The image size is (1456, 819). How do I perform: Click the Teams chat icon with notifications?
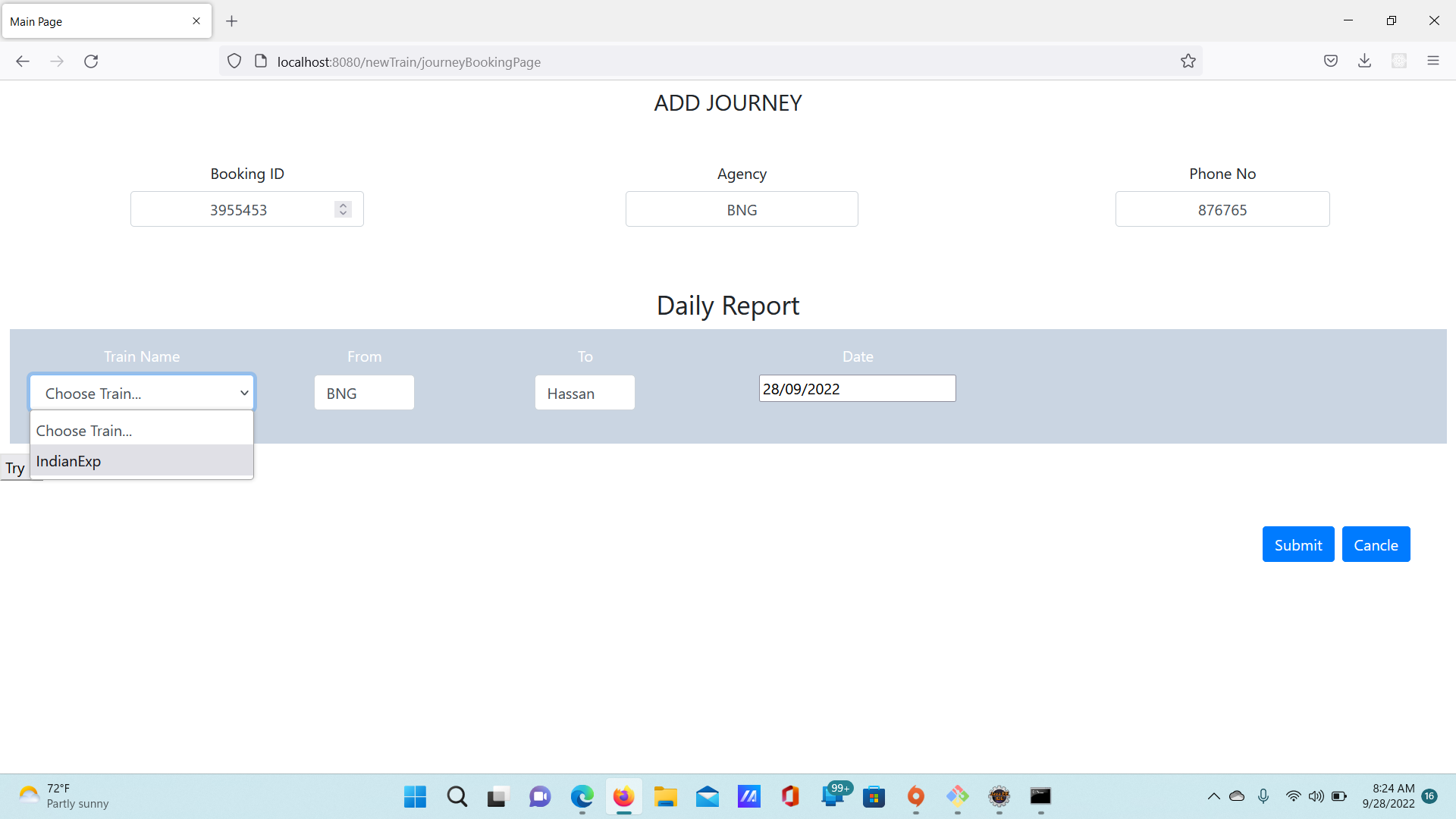[x=834, y=797]
